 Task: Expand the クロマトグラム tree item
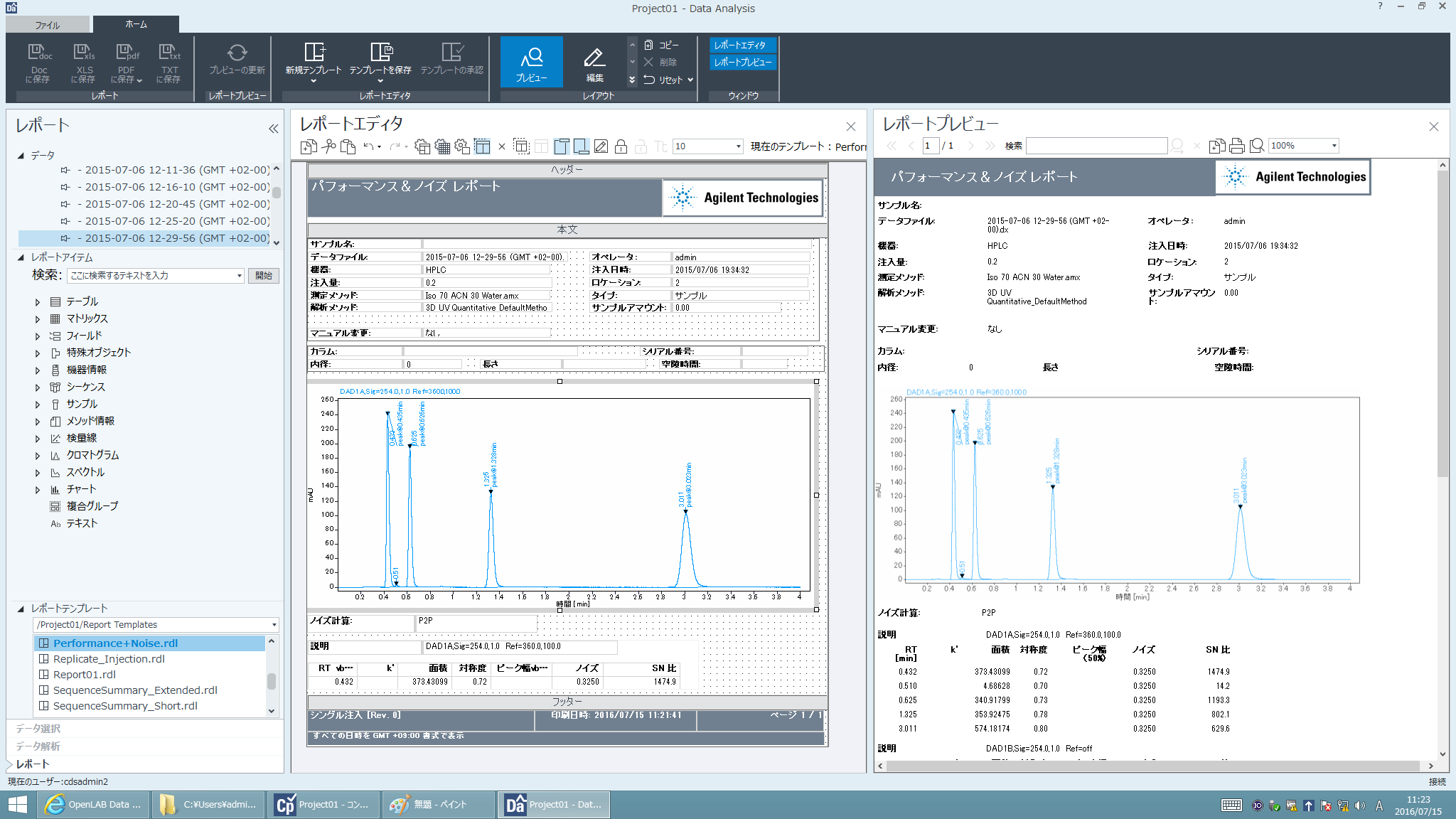pyautogui.click(x=38, y=455)
